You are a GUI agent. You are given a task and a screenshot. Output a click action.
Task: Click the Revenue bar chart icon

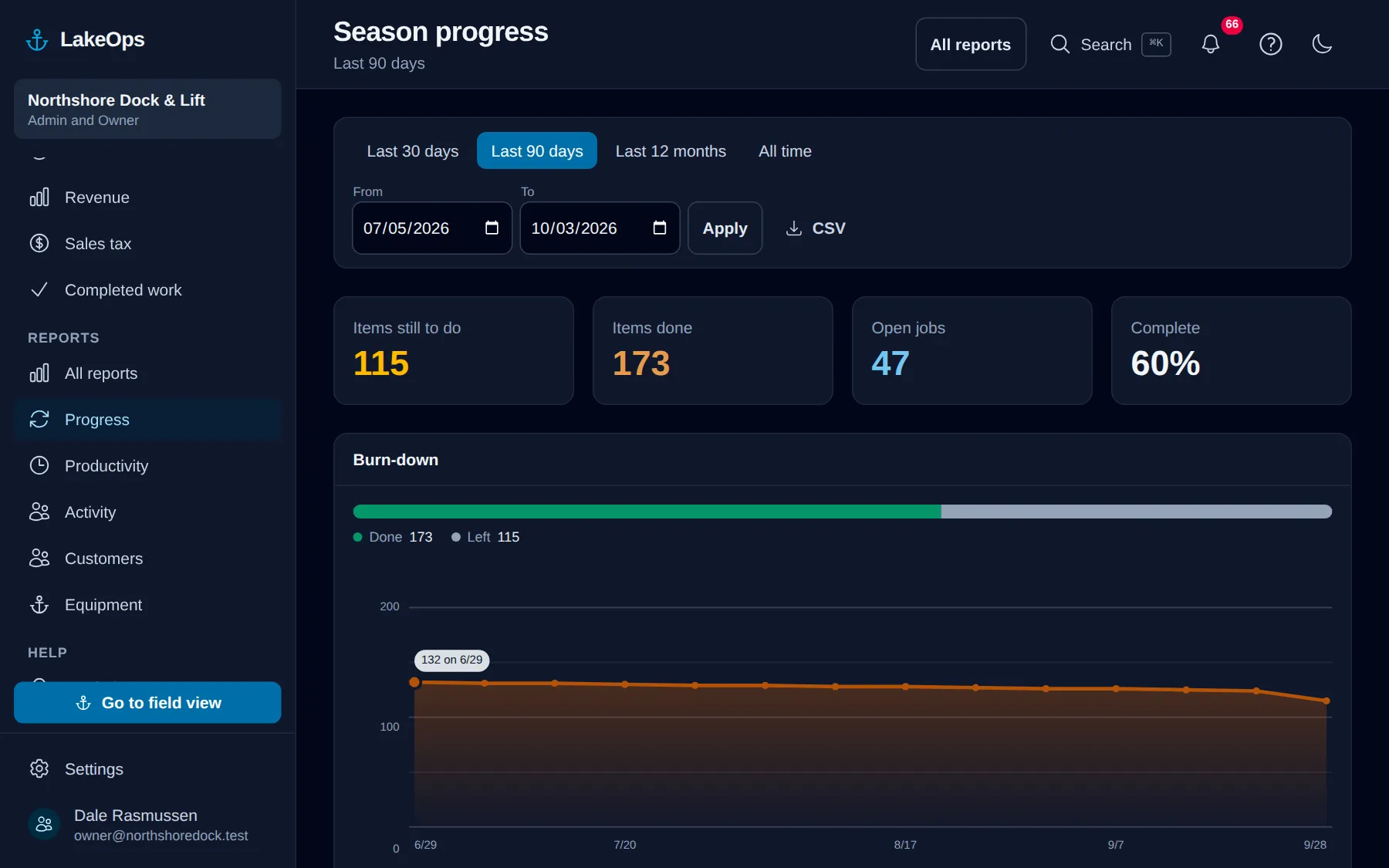coord(39,198)
